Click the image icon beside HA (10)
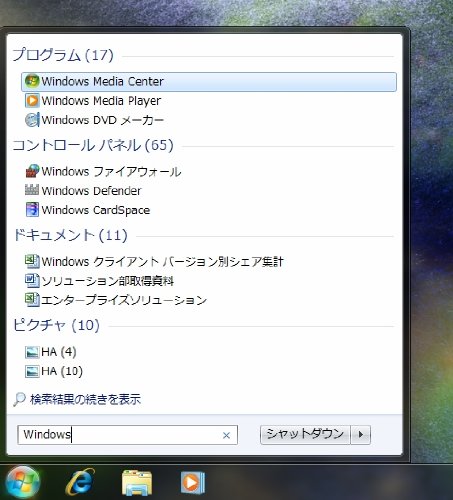This screenshot has width=453, height=500. click(x=32, y=371)
